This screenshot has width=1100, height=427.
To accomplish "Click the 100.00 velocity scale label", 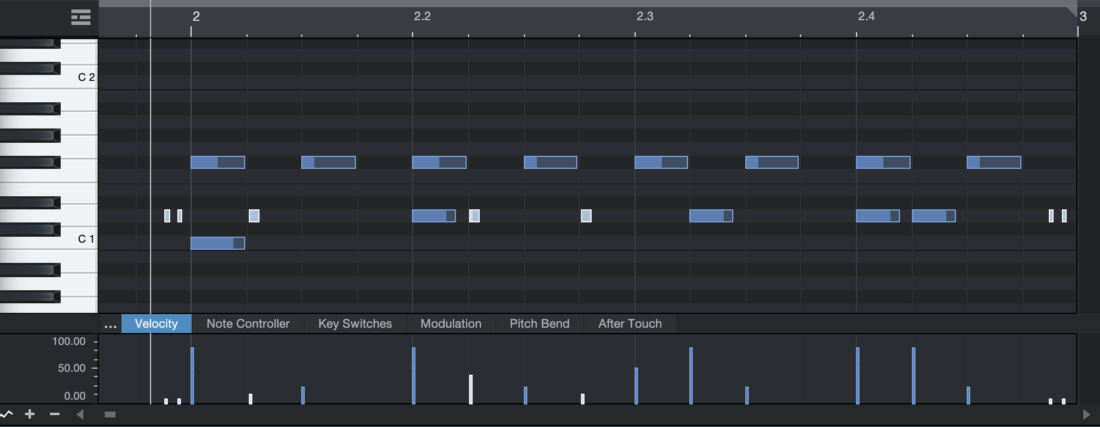I will pyautogui.click(x=69, y=341).
